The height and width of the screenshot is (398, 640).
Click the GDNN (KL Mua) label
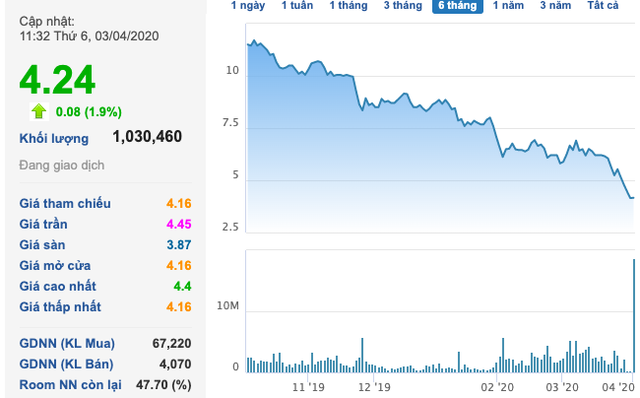coord(67,343)
